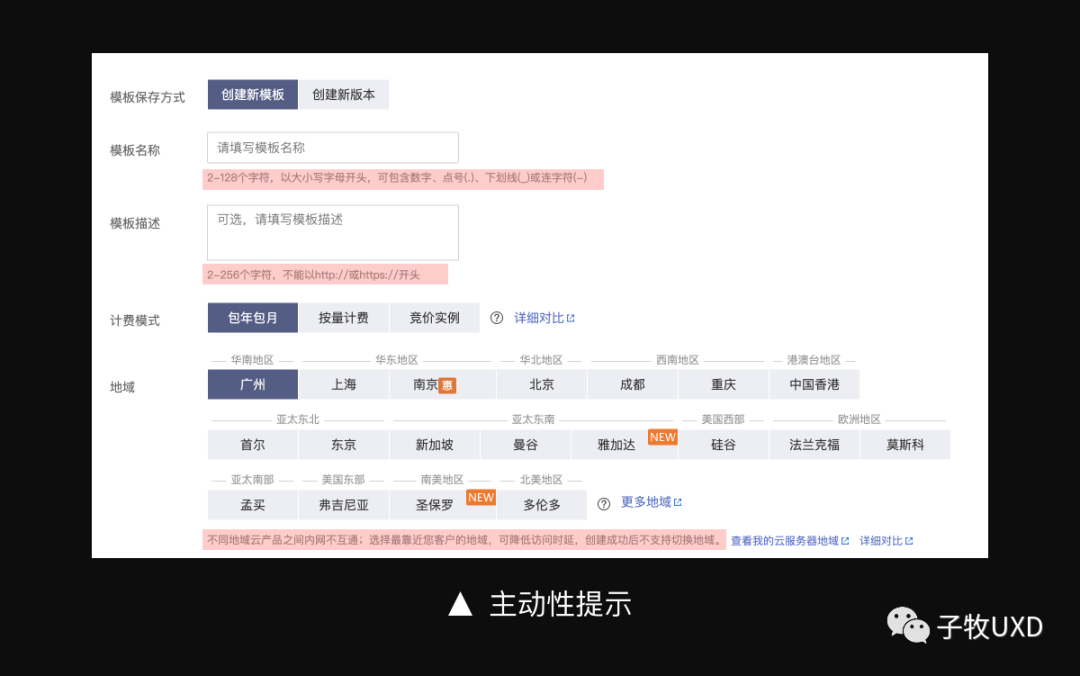Image resolution: width=1080 pixels, height=676 pixels.
Task: Choose 竞价实例 billing mode
Action: tap(435, 318)
